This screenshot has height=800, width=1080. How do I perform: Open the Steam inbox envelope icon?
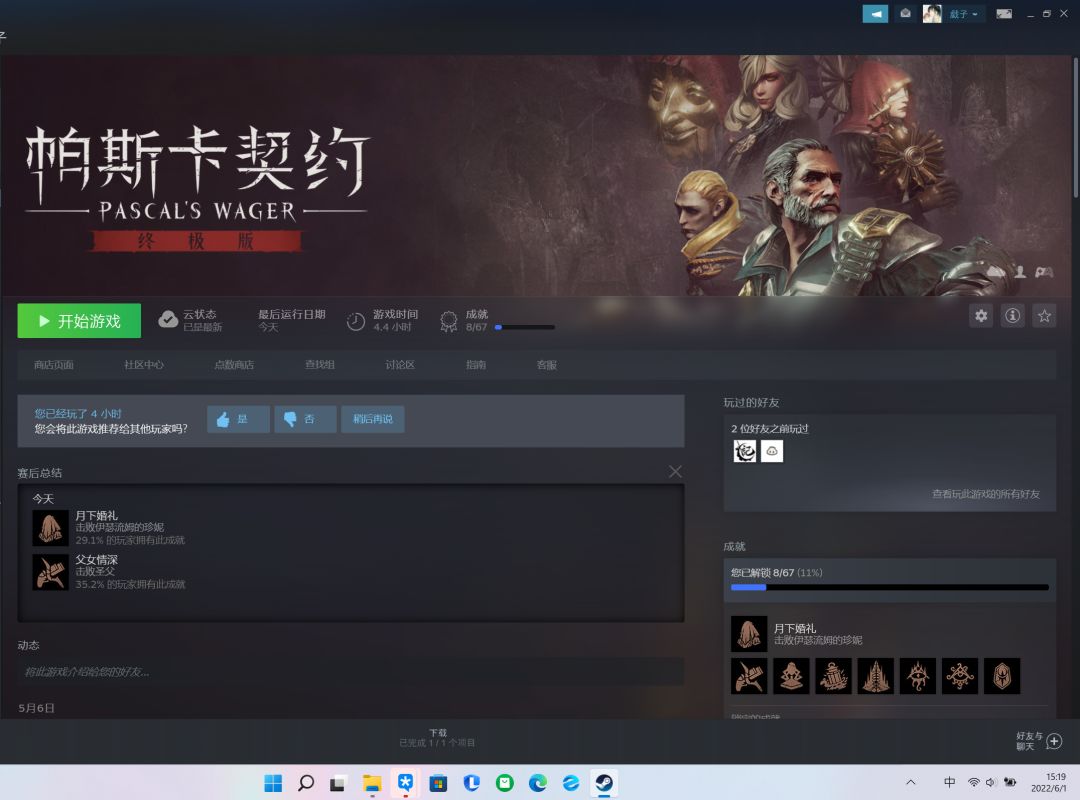(906, 14)
